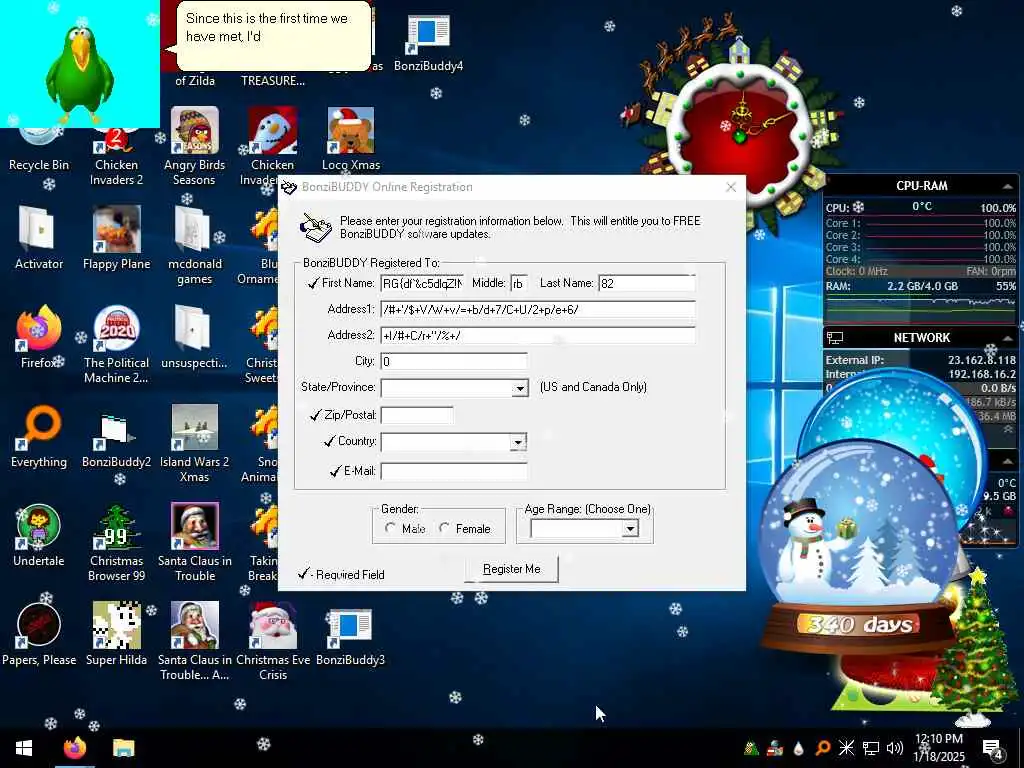Viewport: 1024px width, 768px height.
Task: Open the Everything magnifier tray icon
Action: (822, 748)
